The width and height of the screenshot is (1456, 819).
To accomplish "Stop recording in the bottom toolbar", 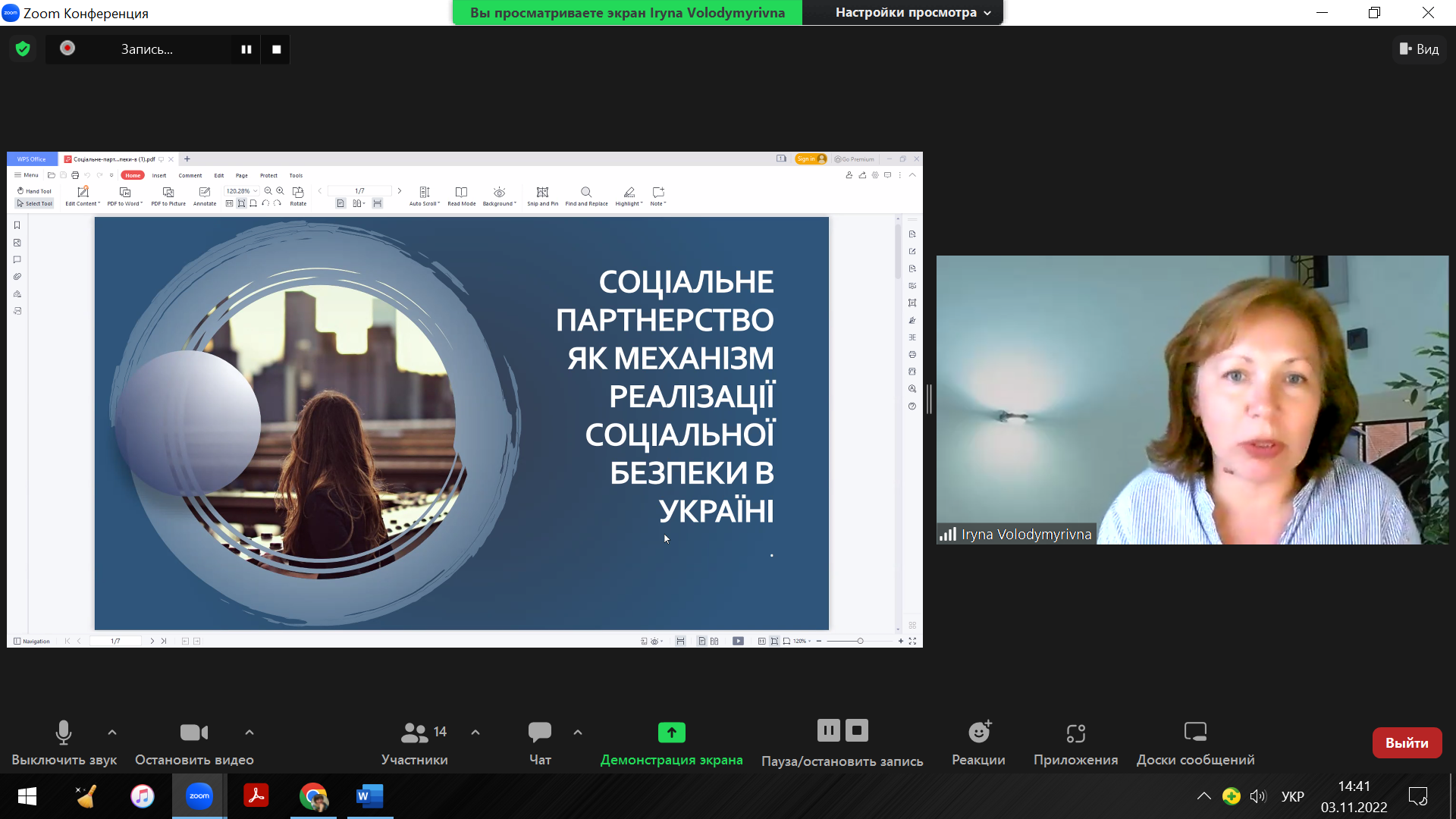I will [857, 730].
